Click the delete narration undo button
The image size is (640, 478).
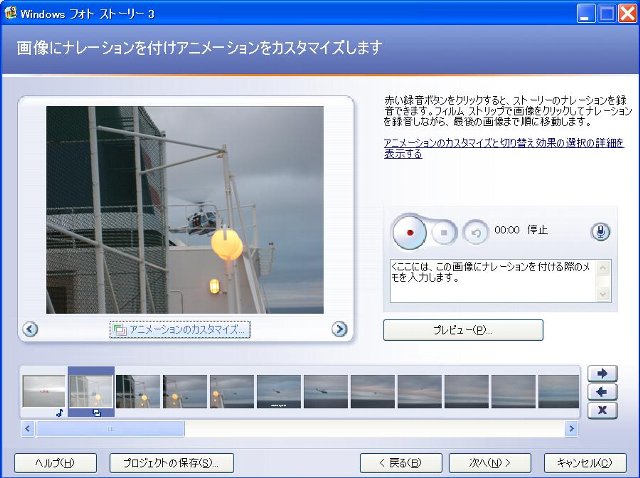pos(476,231)
